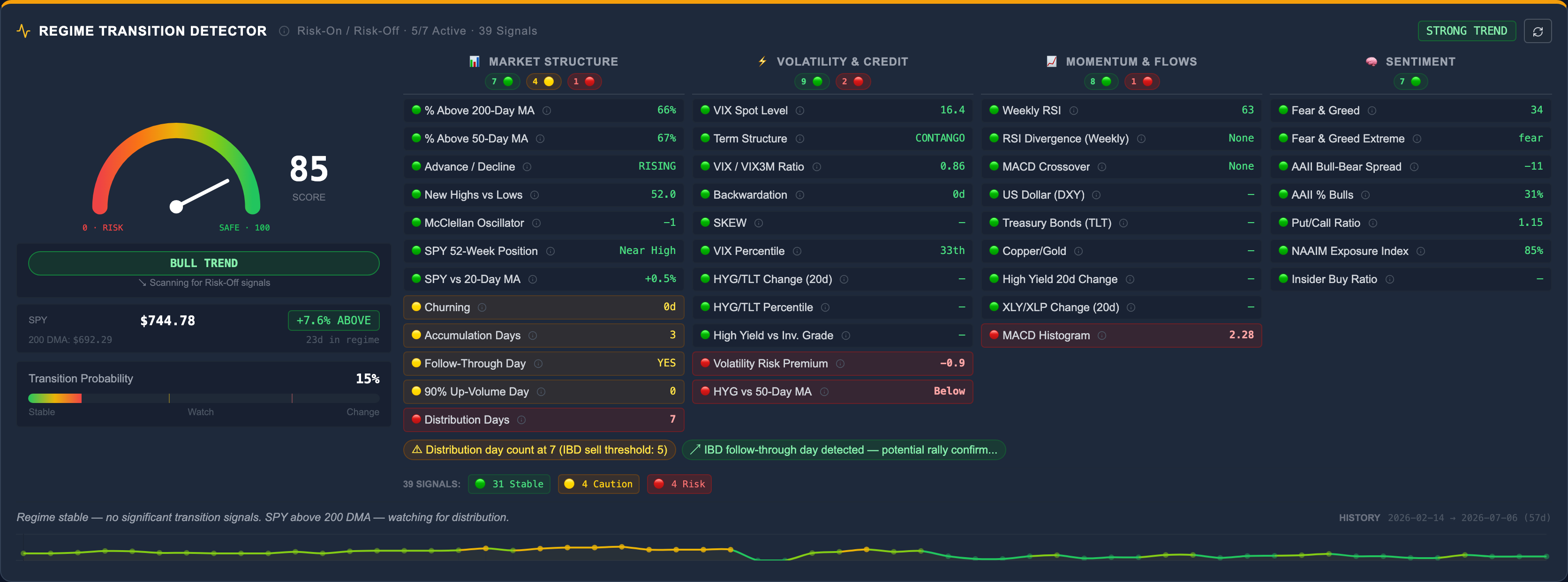
Task: Click info icon next to Churning
Action: coord(482,308)
